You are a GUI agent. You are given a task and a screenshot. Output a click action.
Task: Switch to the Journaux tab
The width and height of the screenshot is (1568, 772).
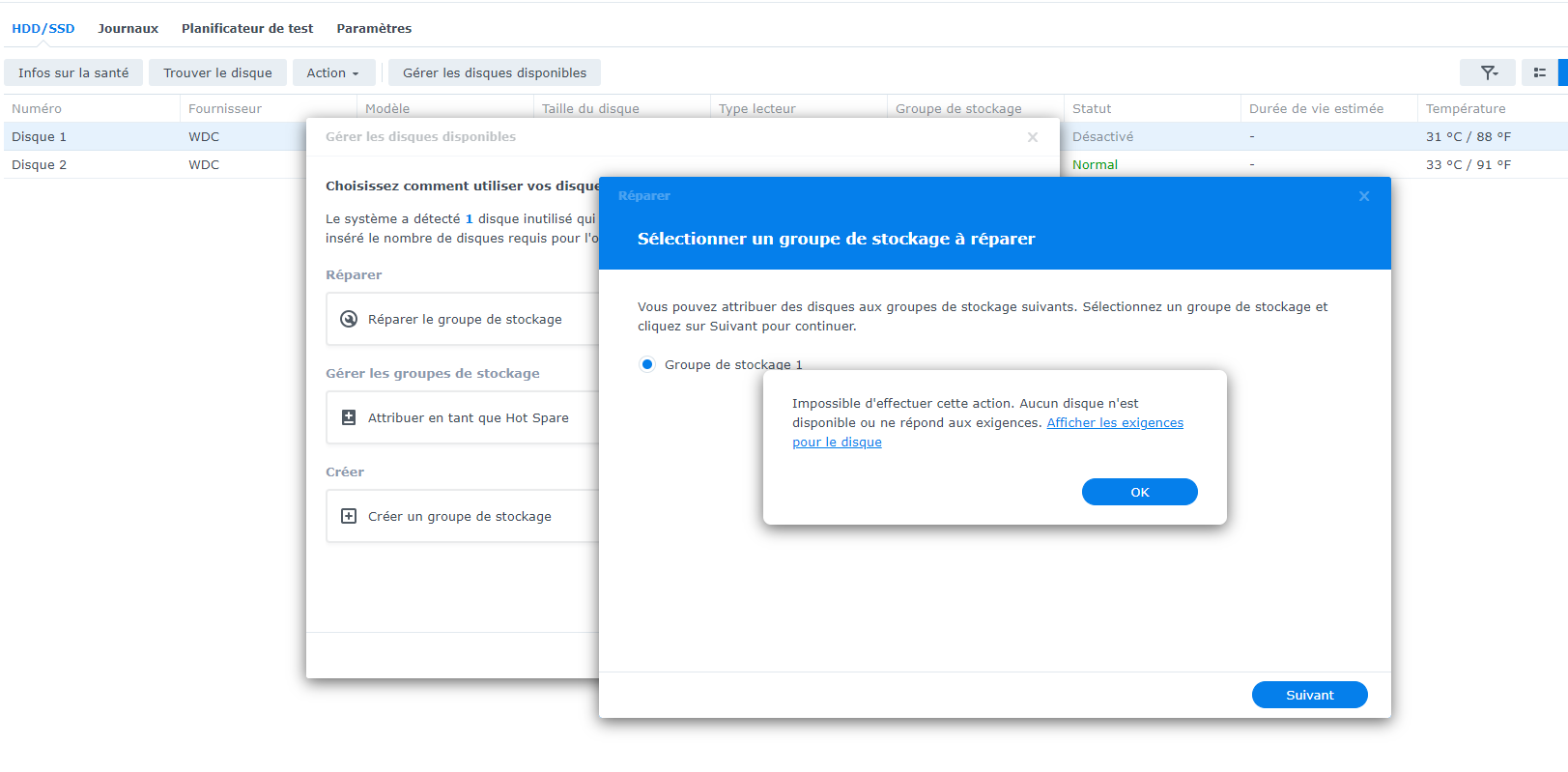[128, 28]
